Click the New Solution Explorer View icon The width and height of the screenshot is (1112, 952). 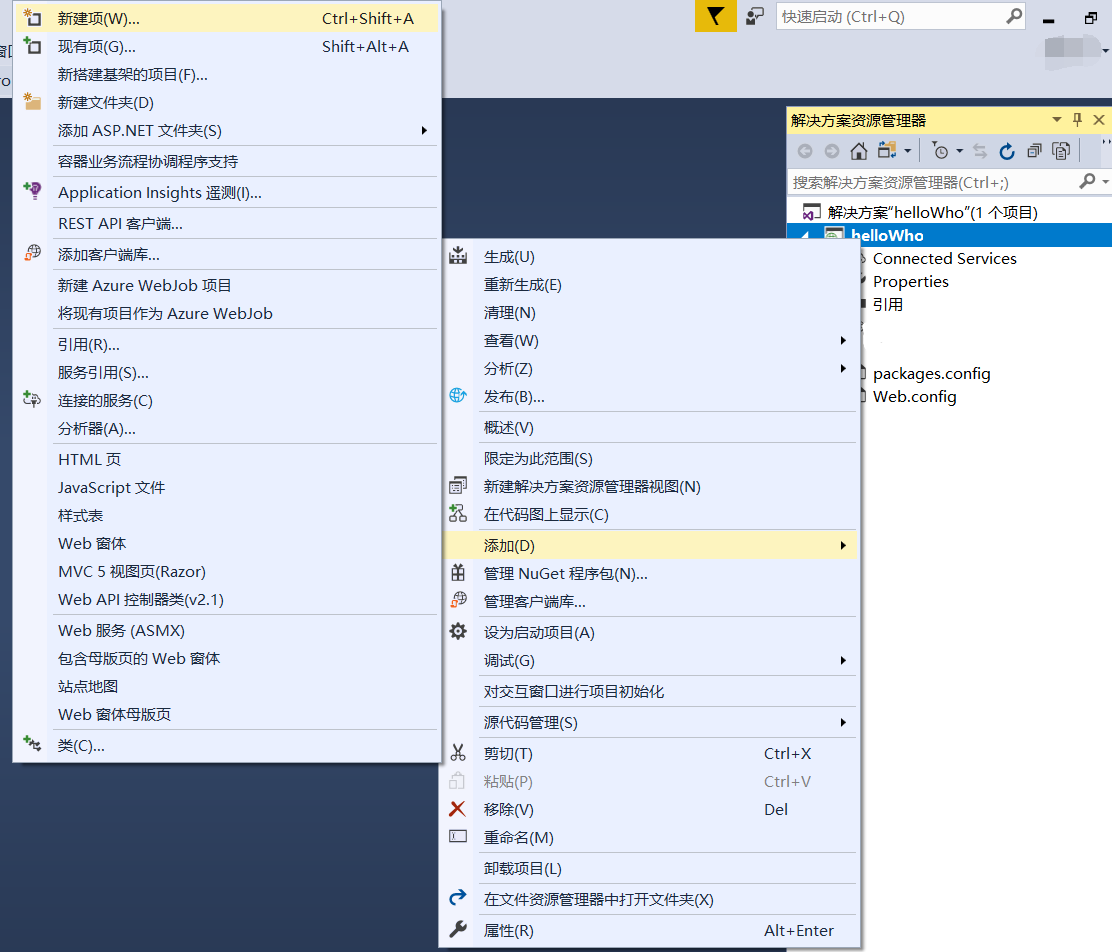pos(458,486)
